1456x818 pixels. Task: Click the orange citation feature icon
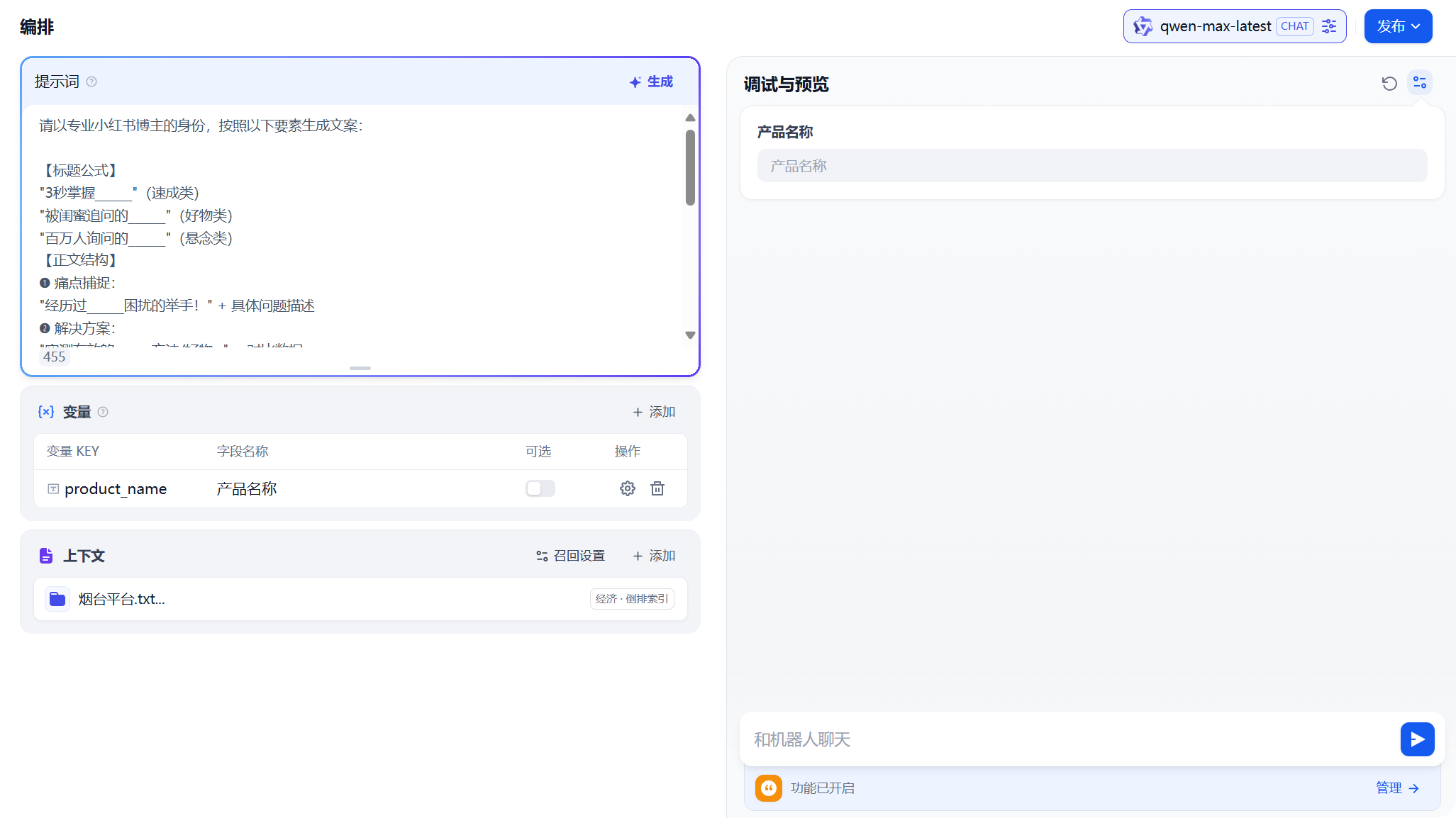point(769,788)
